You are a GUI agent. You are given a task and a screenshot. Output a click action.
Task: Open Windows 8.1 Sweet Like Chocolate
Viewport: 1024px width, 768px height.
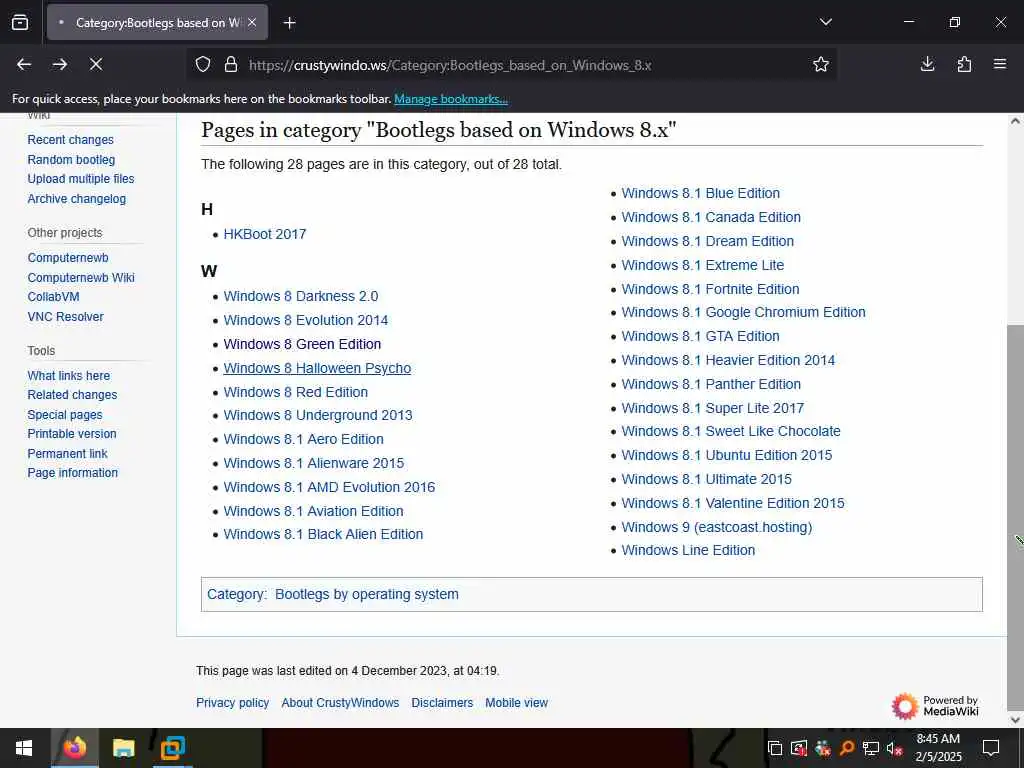[x=731, y=431]
